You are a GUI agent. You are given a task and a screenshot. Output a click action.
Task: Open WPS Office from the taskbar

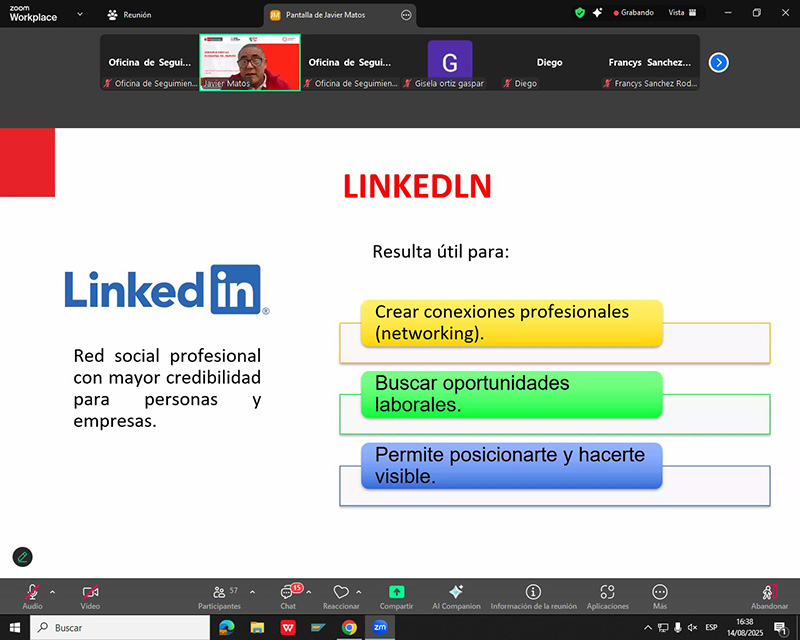(288, 627)
